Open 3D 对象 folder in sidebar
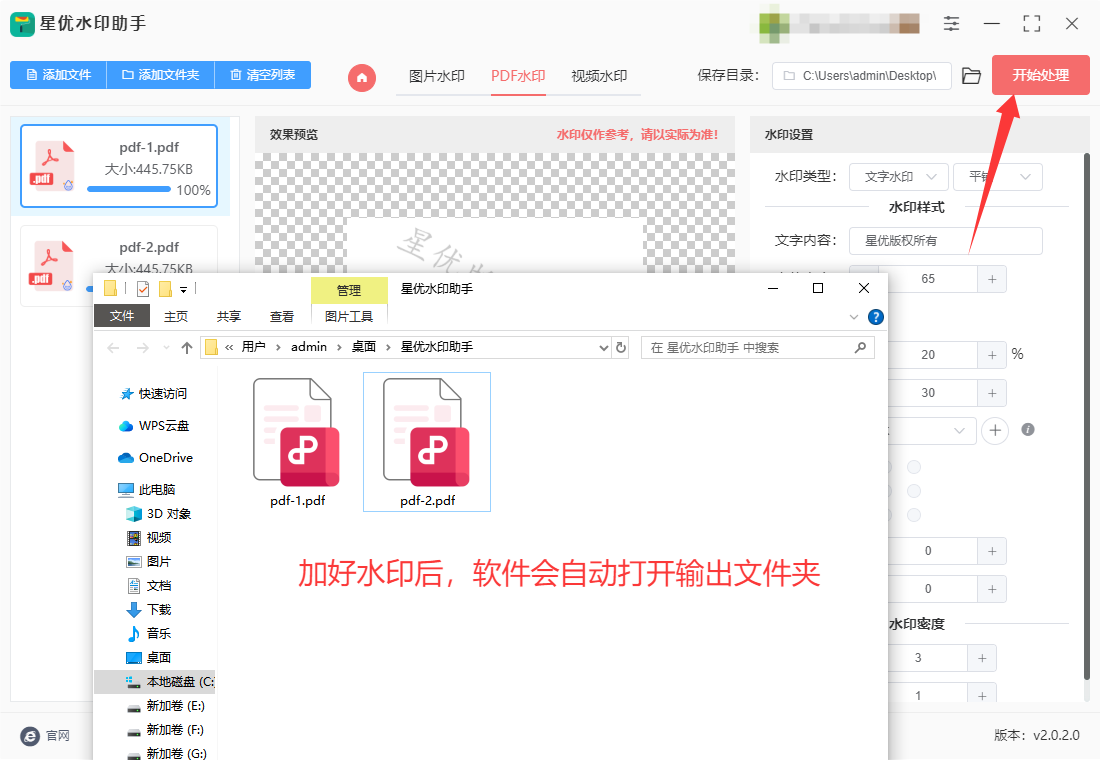This screenshot has height=760, width=1100. point(159,514)
